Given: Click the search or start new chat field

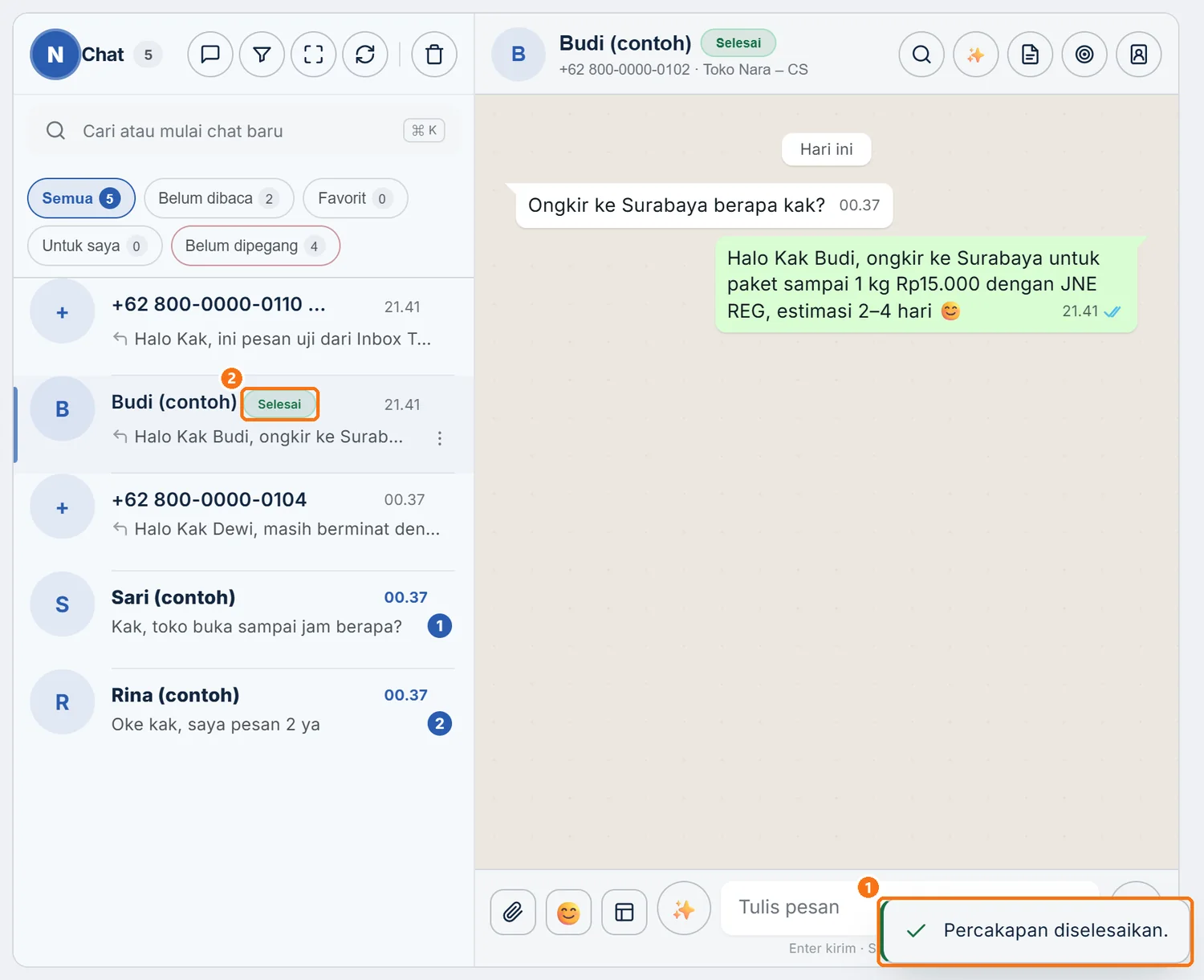Looking at the screenshot, I should coord(243,131).
